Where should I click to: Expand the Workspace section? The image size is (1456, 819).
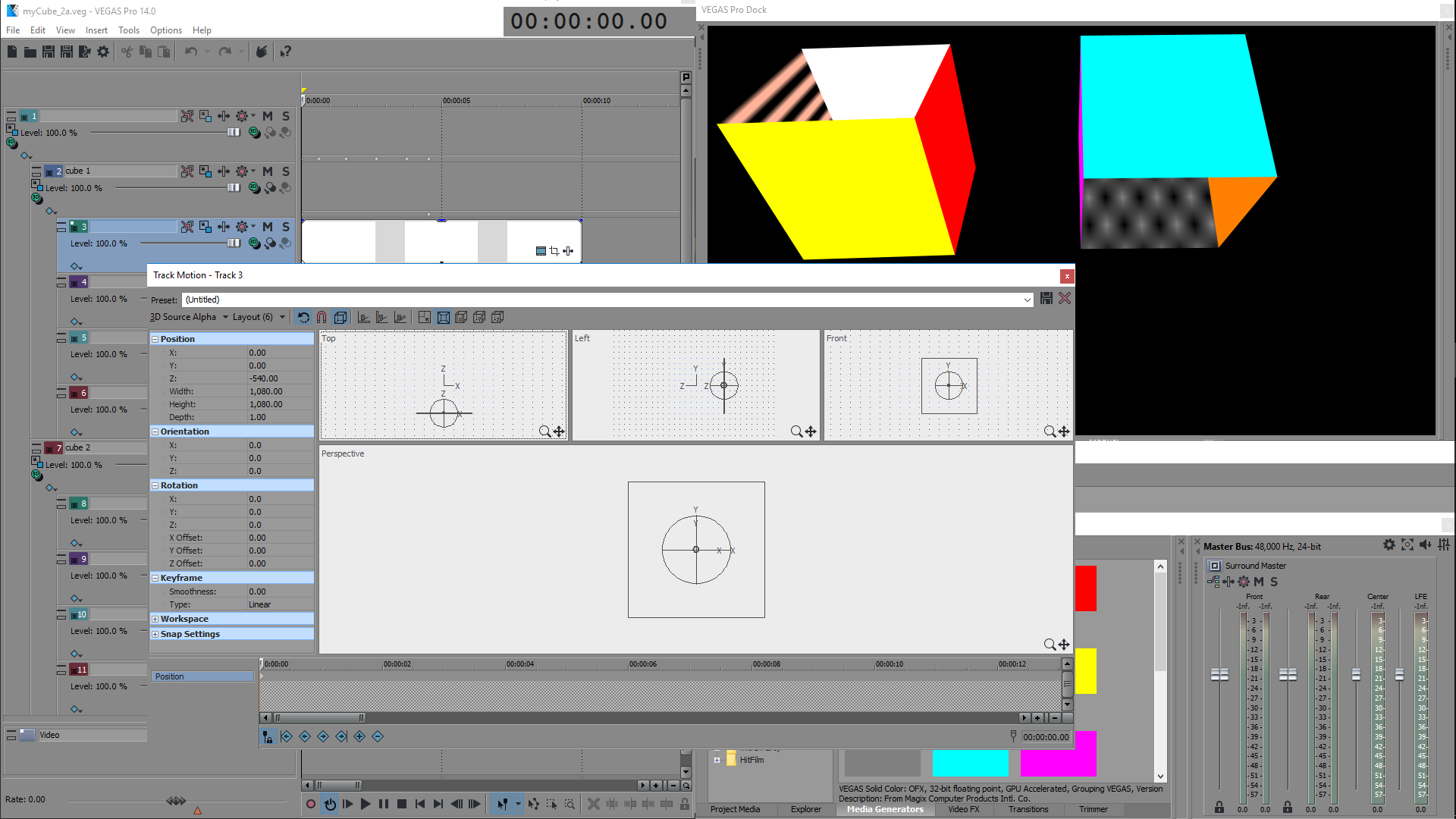(x=155, y=619)
